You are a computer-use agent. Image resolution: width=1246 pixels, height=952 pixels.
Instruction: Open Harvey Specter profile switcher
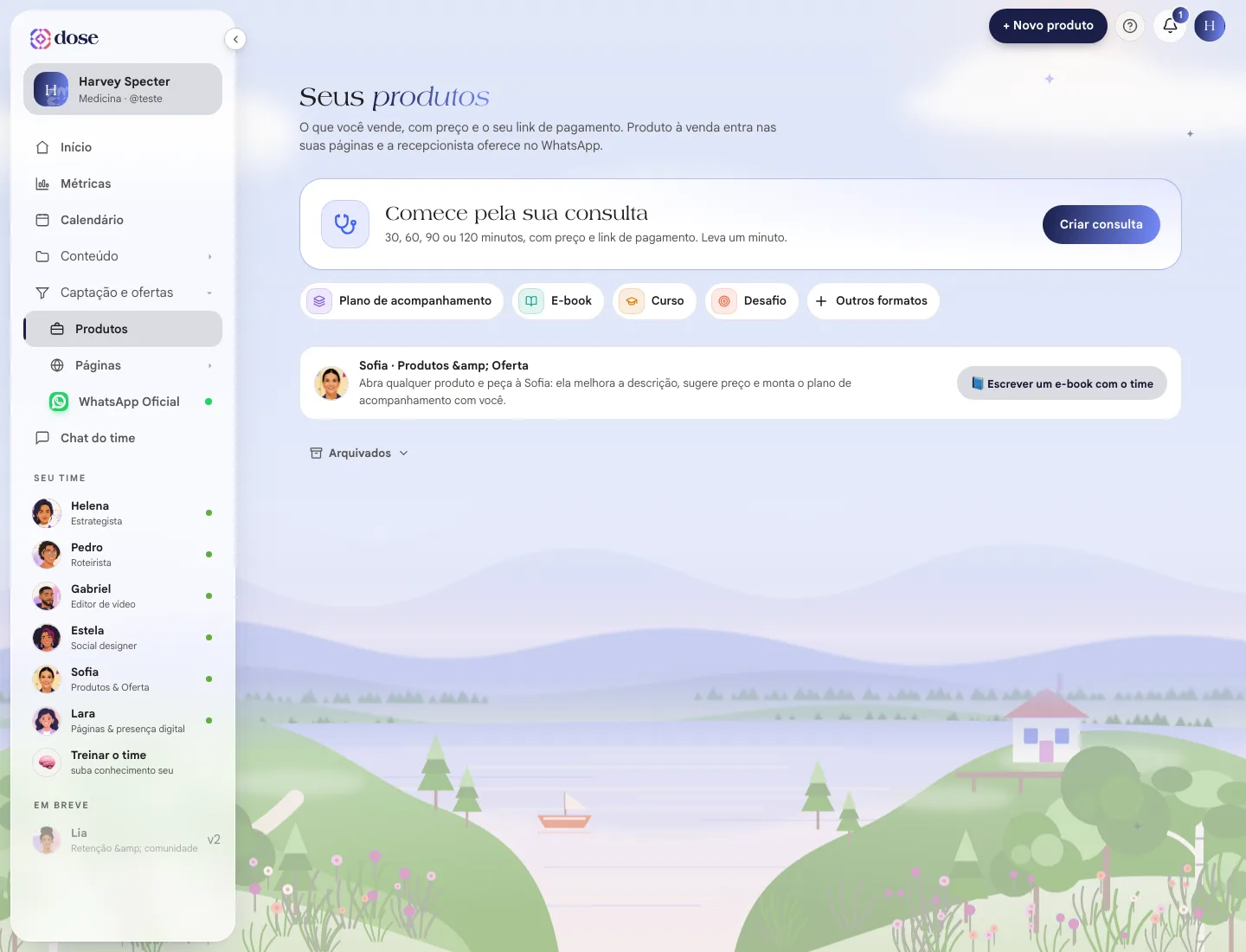tap(123, 89)
